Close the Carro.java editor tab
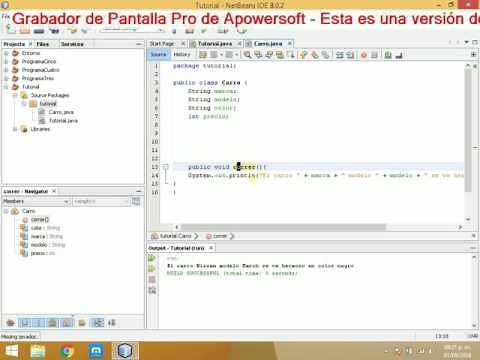Image resolution: width=480 pixels, height=360 pixels. tap(290, 43)
